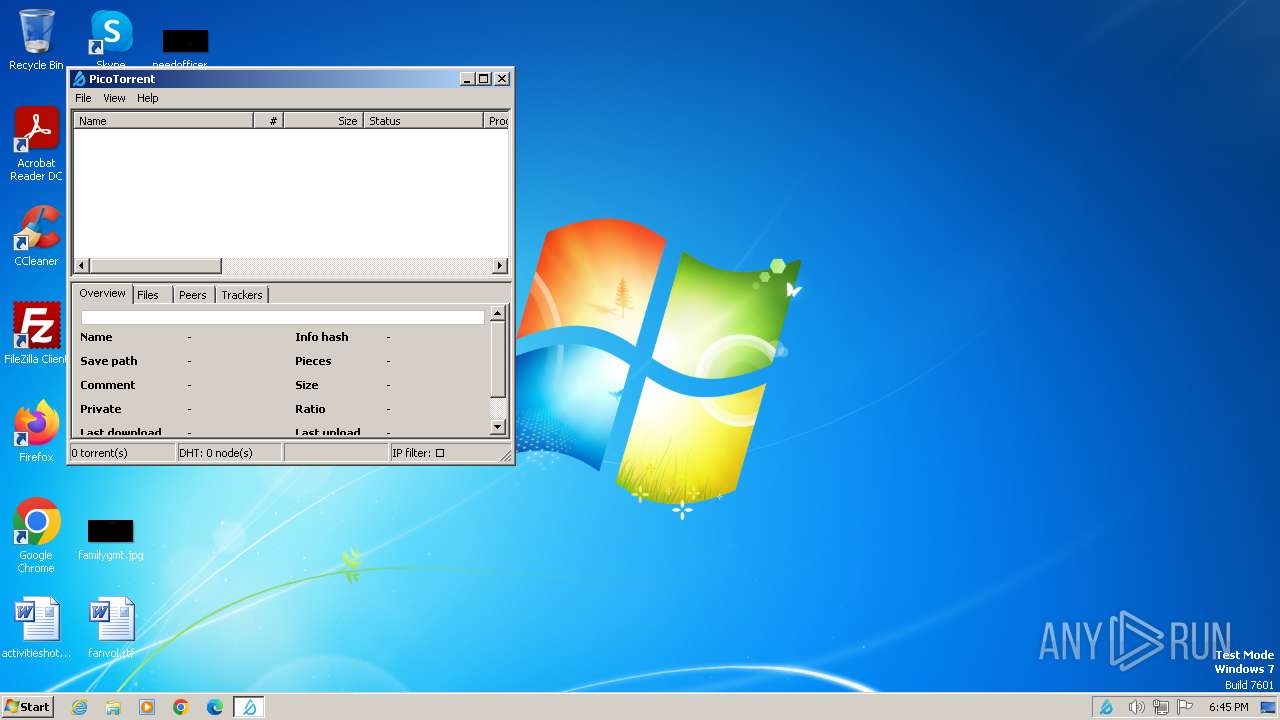Click the 'Save path' label
Screen dimensions: 1280x720
tap(109, 361)
